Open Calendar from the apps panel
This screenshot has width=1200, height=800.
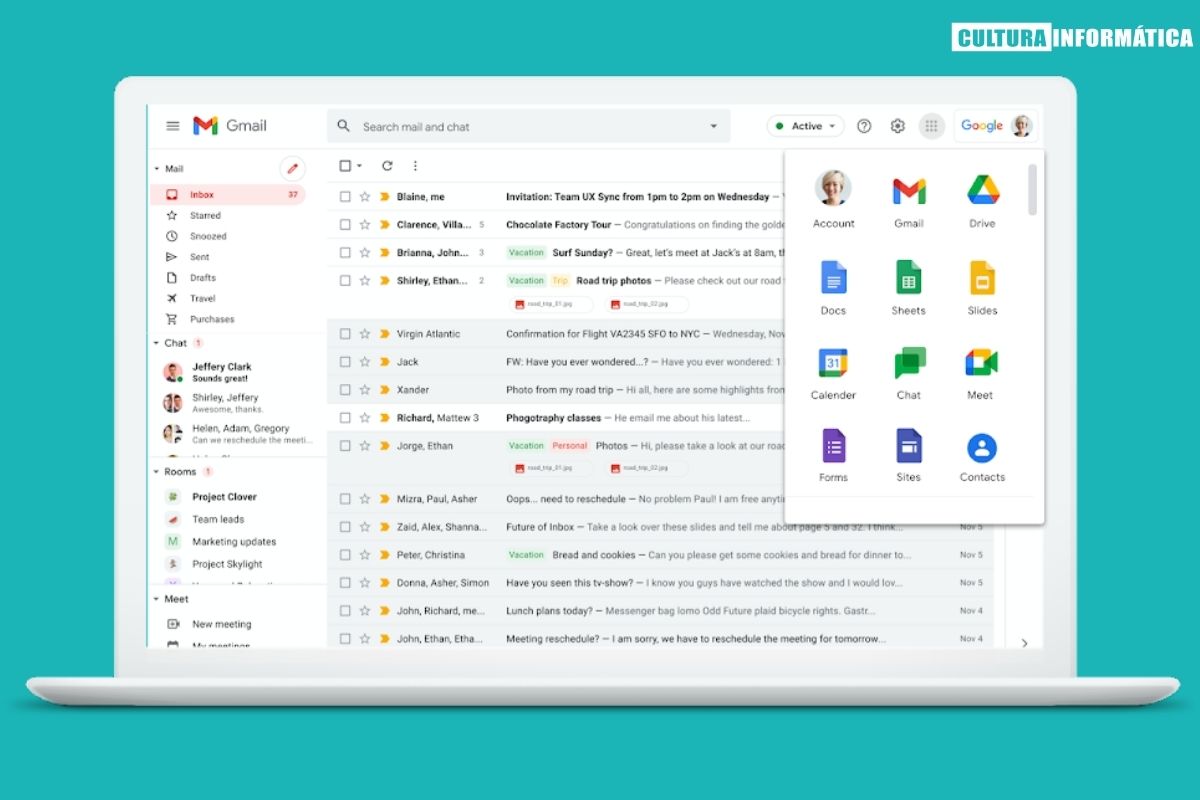(833, 373)
